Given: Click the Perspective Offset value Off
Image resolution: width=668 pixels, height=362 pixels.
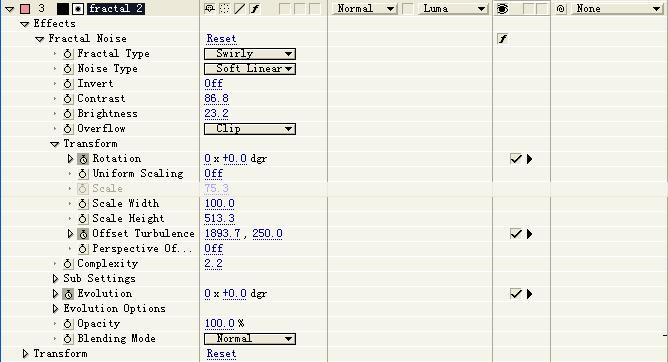Looking at the screenshot, I should pyautogui.click(x=213, y=249).
